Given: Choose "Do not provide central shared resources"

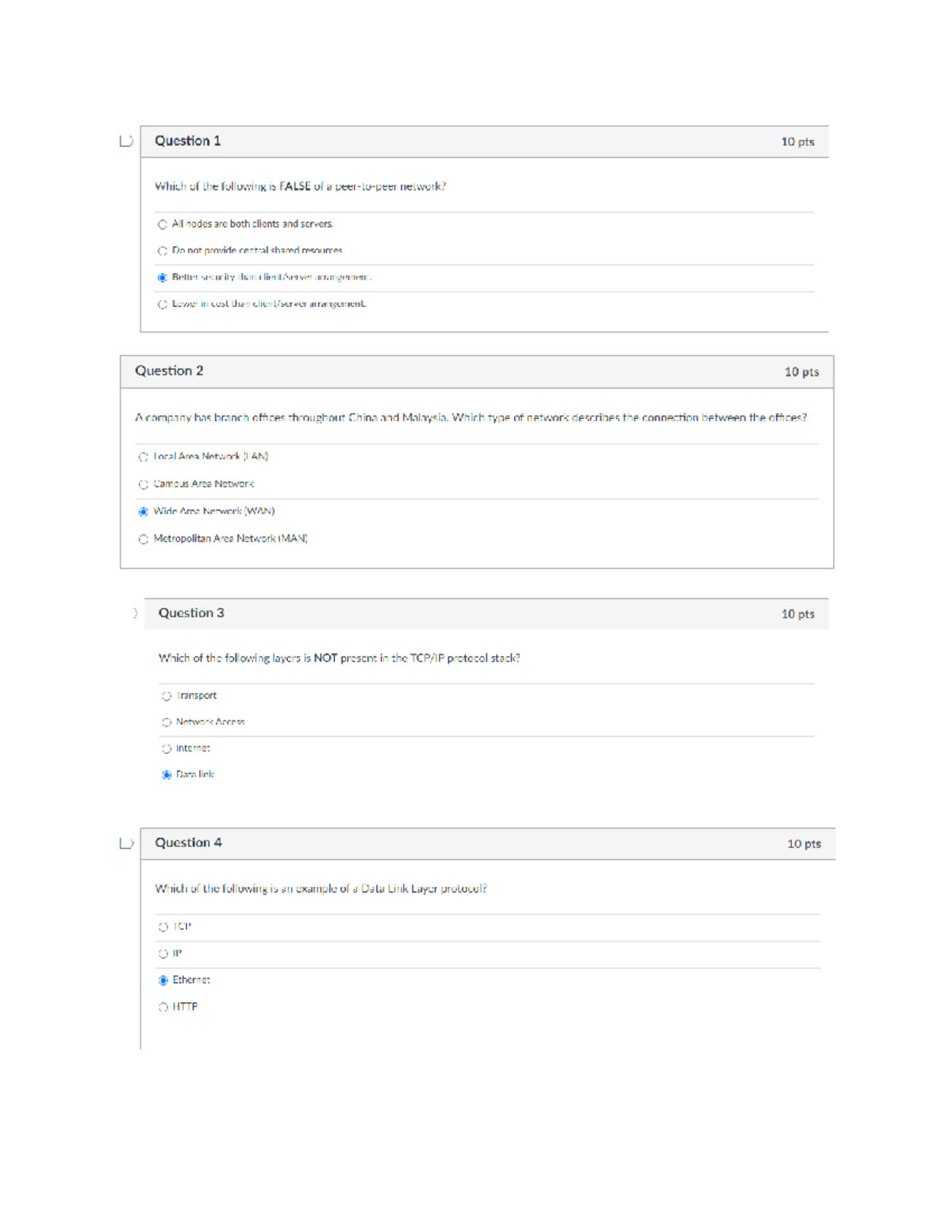Looking at the screenshot, I should click(163, 251).
